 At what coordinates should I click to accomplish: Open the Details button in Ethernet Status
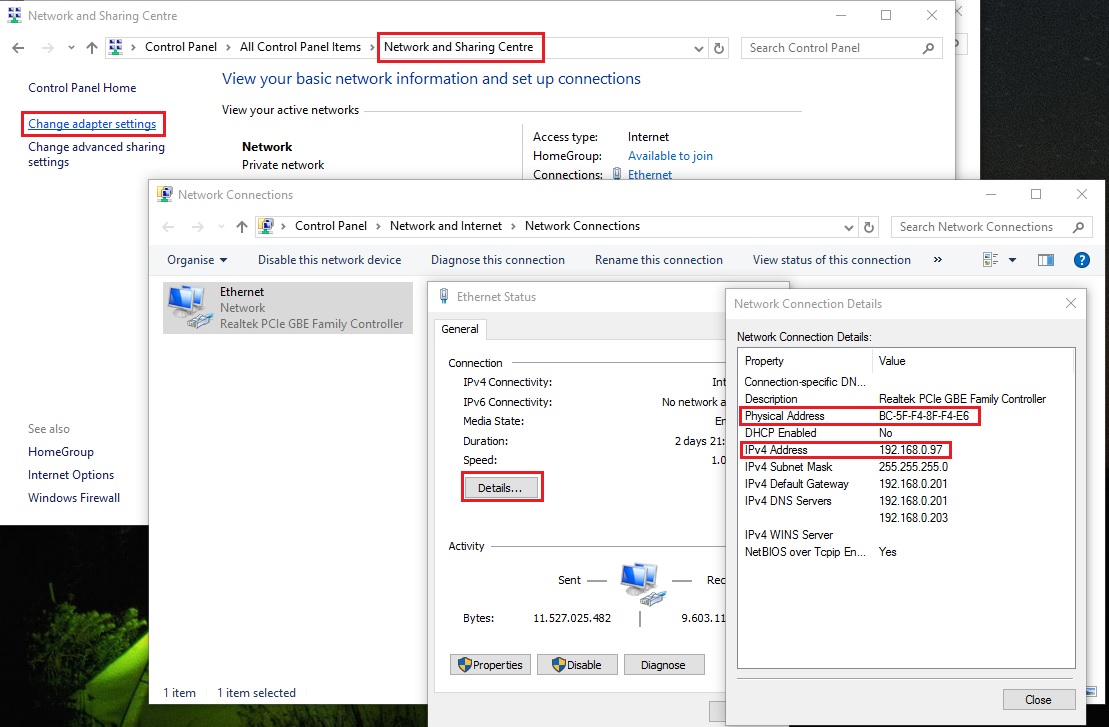[x=502, y=488]
